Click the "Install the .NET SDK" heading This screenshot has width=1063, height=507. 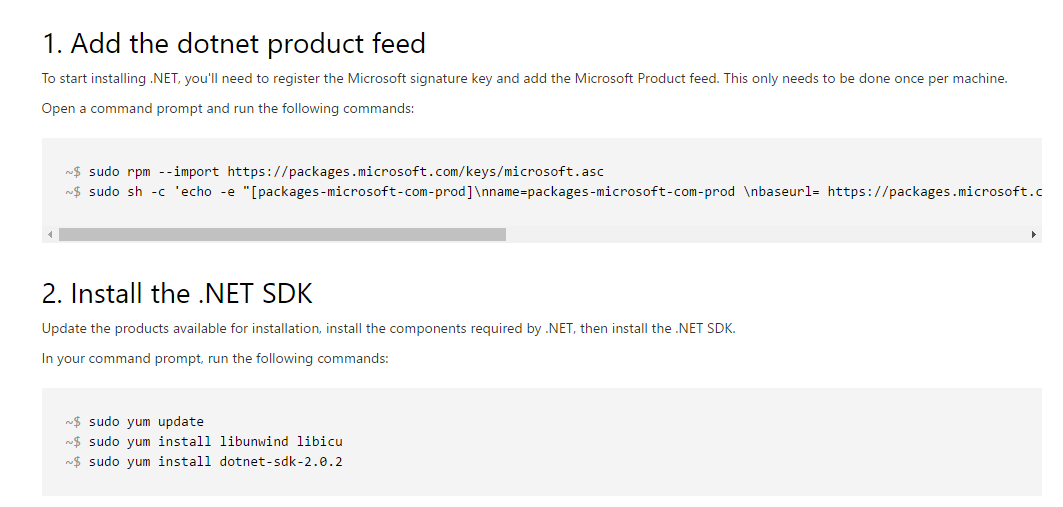[x=177, y=294]
